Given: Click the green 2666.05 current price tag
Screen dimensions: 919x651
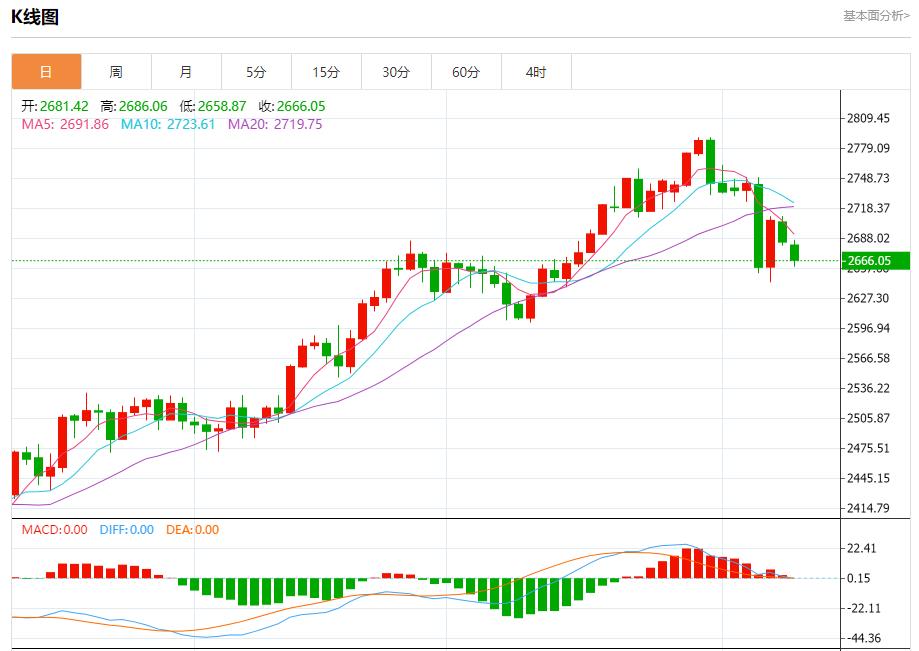Looking at the screenshot, I should click(x=875, y=261).
